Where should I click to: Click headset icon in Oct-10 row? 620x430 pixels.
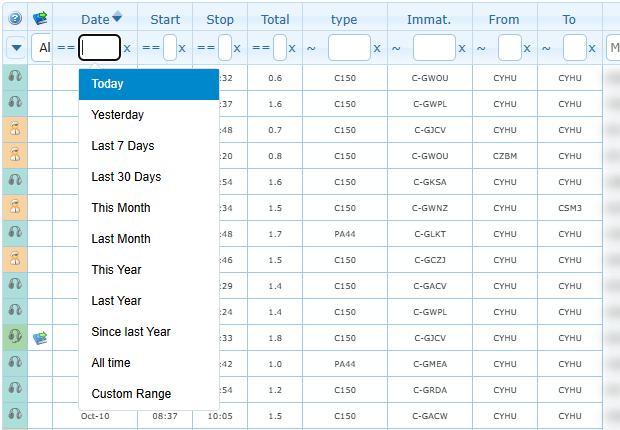point(15,414)
